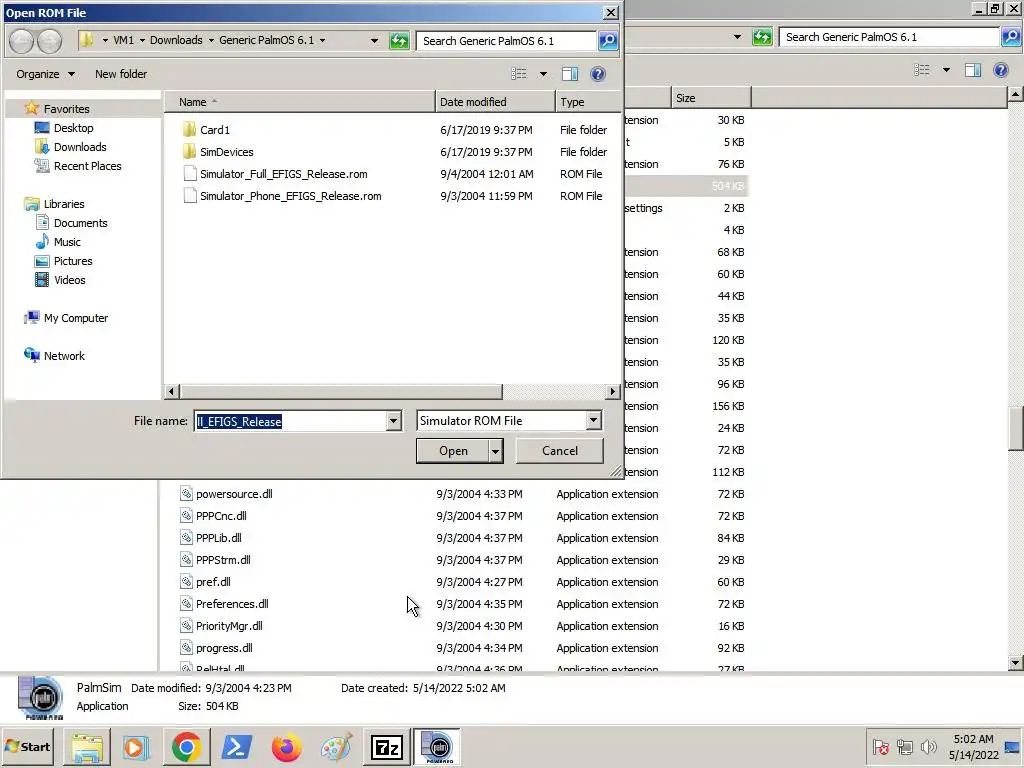Click the dialog horizontal scrollbar right arrow
The height and width of the screenshot is (768, 1024).
pyautogui.click(x=613, y=392)
